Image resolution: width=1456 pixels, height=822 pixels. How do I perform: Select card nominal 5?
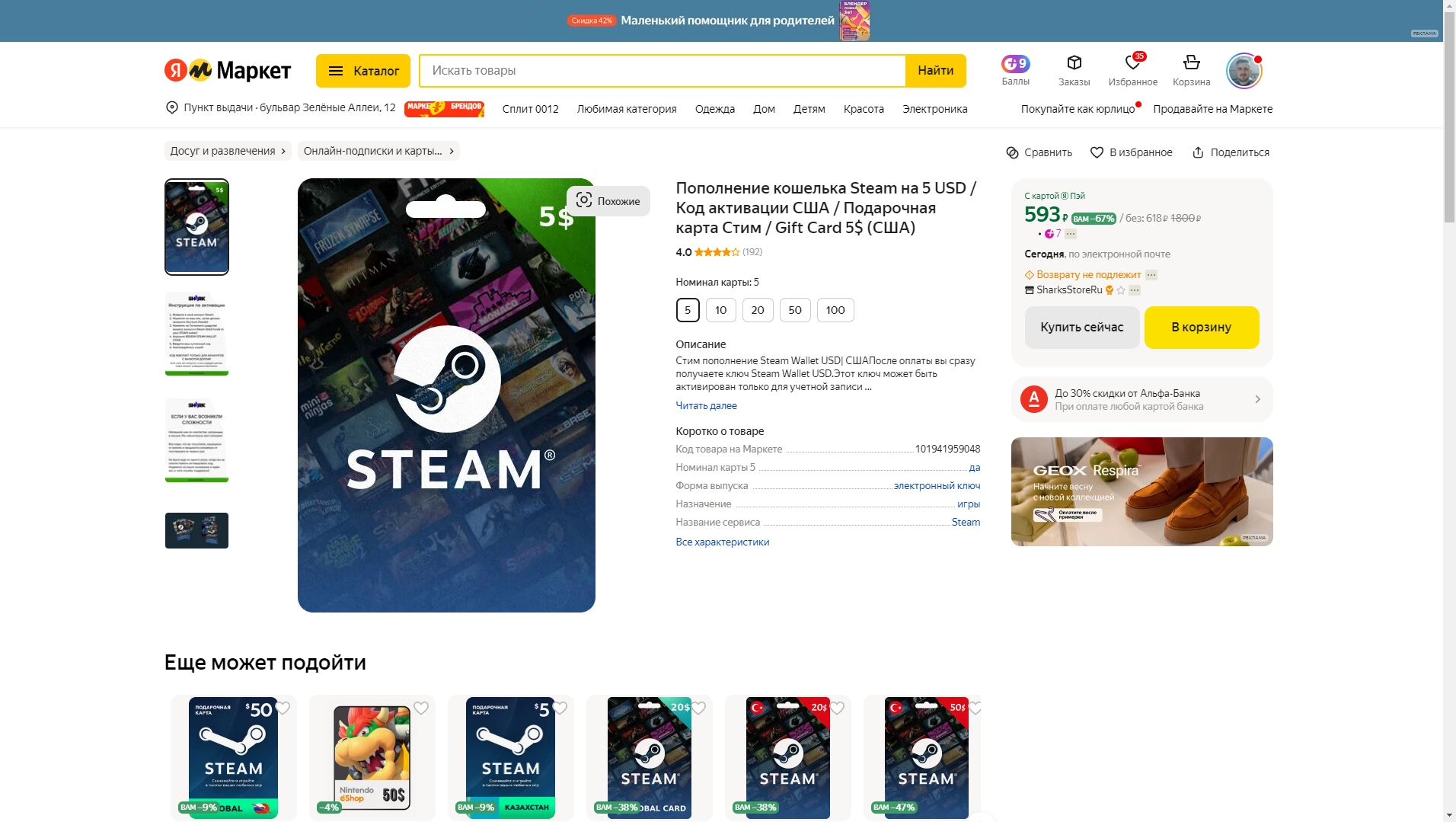(688, 310)
